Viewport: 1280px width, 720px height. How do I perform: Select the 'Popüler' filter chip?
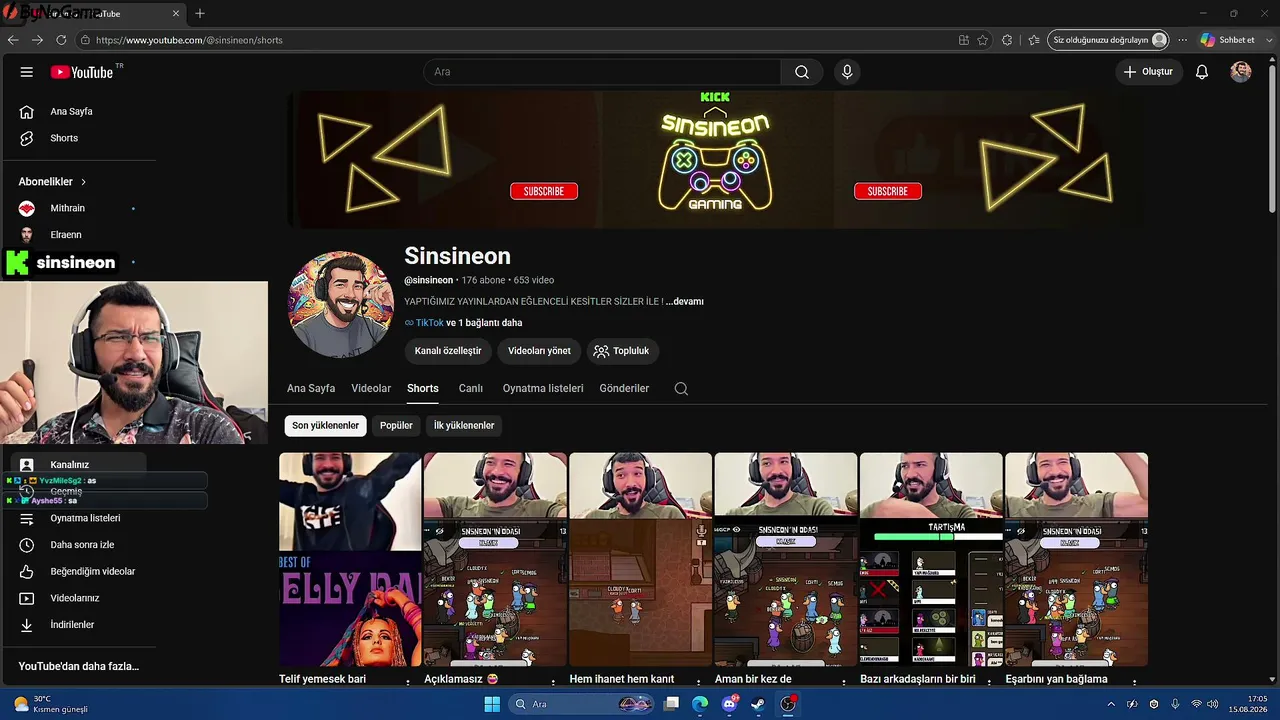396,426
